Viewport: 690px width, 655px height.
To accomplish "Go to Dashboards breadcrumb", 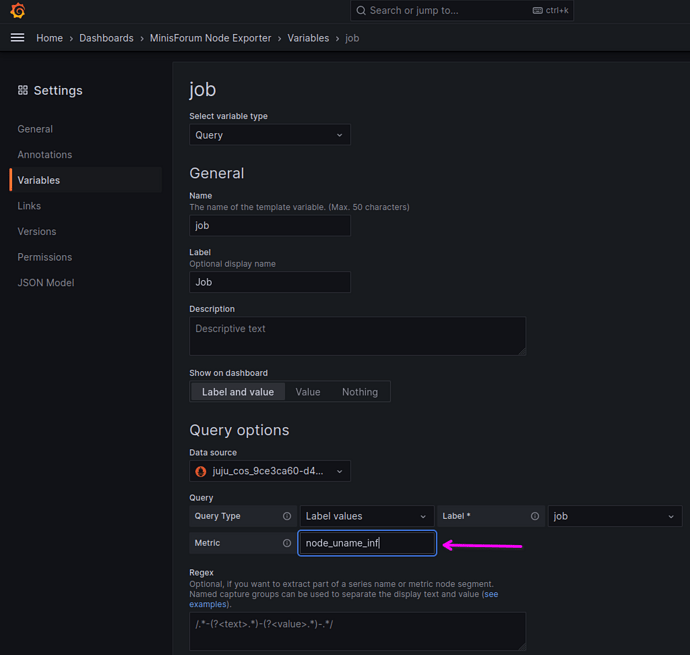I will pyautogui.click(x=106, y=38).
